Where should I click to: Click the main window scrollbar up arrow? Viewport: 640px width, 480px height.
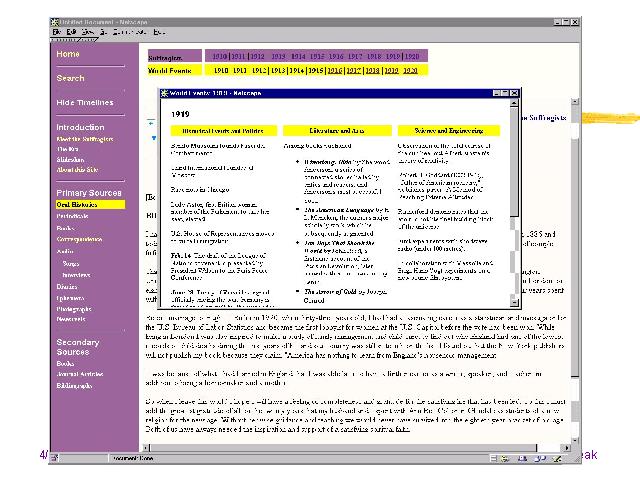coord(575,101)
